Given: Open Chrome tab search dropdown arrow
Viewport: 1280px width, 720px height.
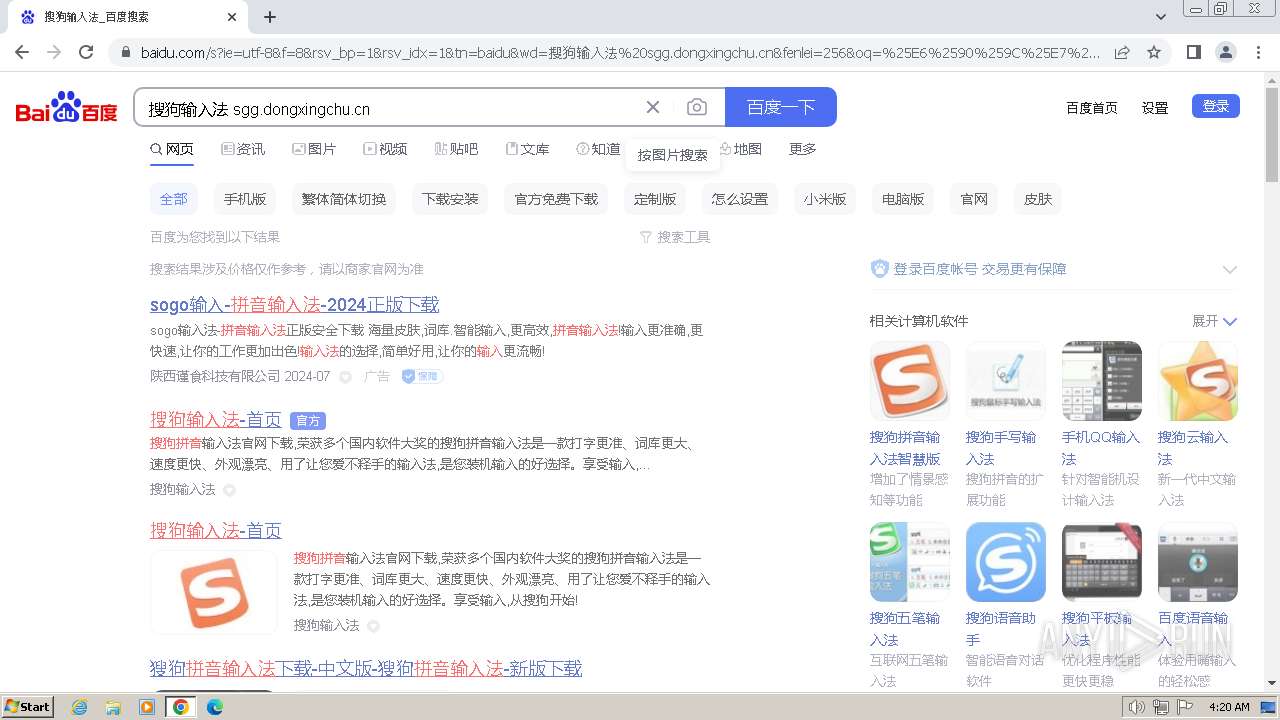Looking at the screenshot, I should pos(1161,17).
